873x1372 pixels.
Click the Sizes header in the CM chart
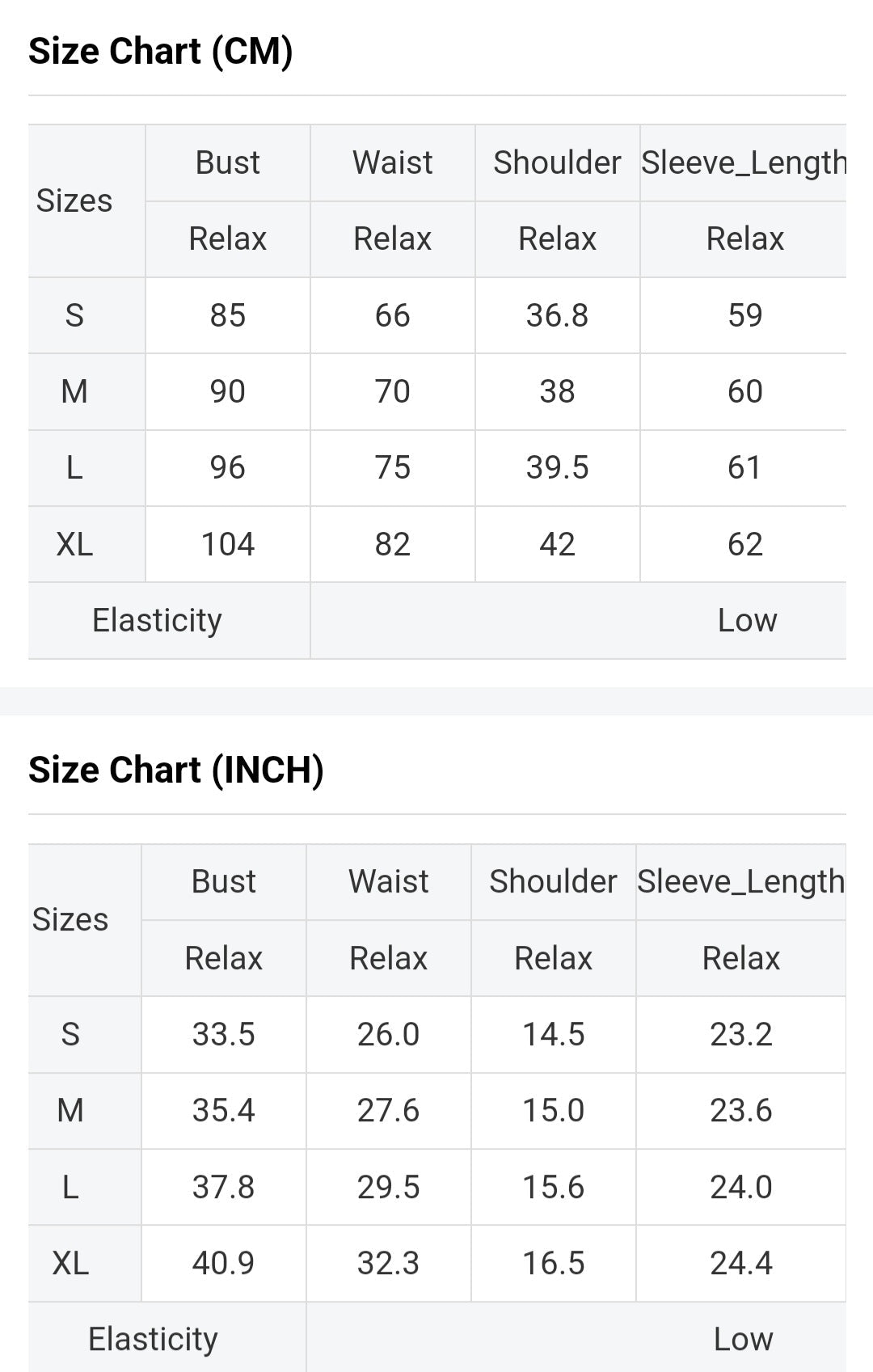(x=74, y=201)
